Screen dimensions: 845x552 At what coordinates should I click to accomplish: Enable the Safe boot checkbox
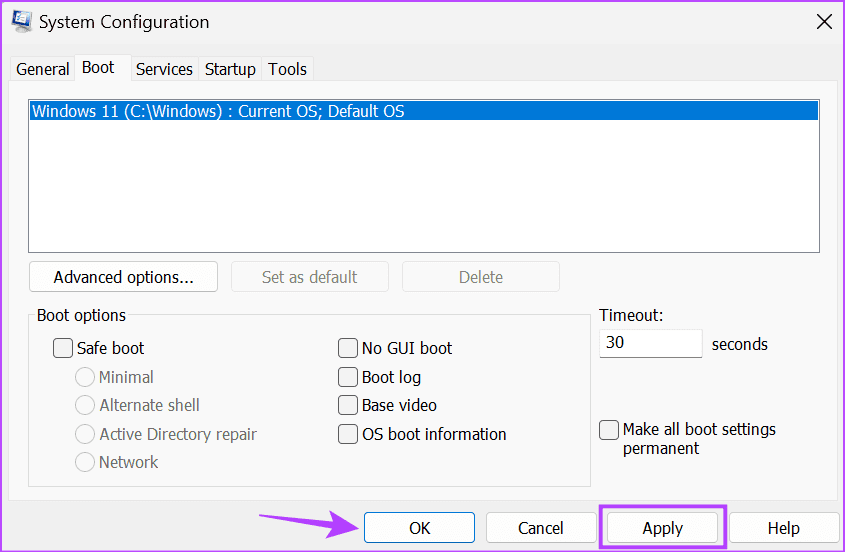point(63,348)
